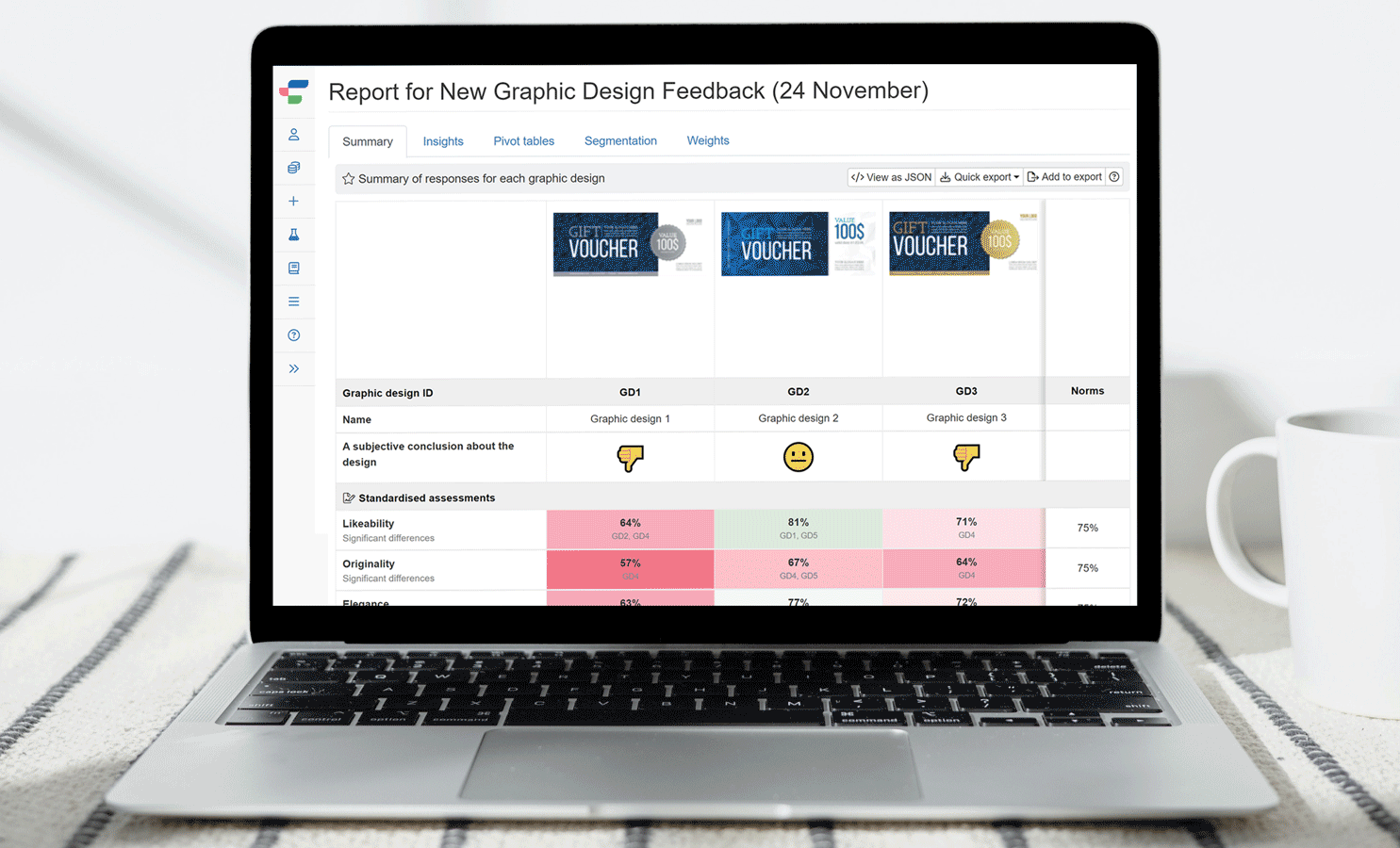Click the report title heading
Image resolution: width=1400 pixels, height=848 pixels.
(628, 90)
